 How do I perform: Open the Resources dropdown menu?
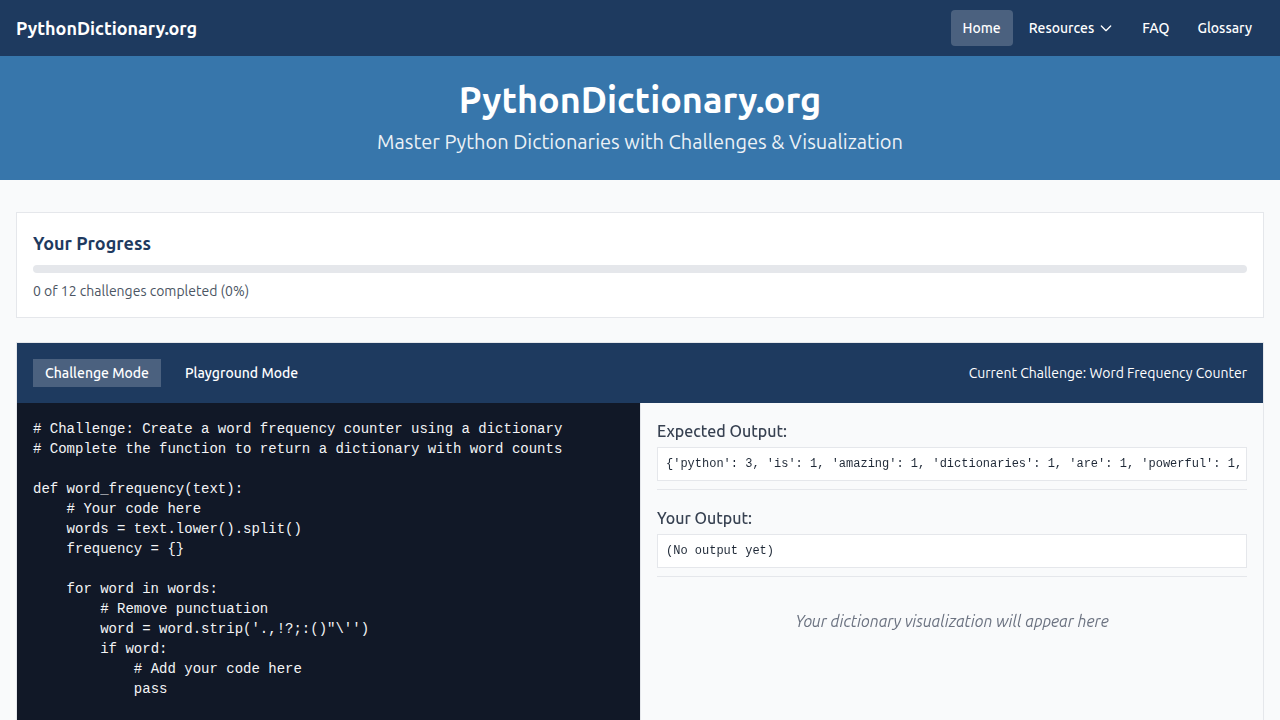pyautogui.click(x=1070, y=28)
